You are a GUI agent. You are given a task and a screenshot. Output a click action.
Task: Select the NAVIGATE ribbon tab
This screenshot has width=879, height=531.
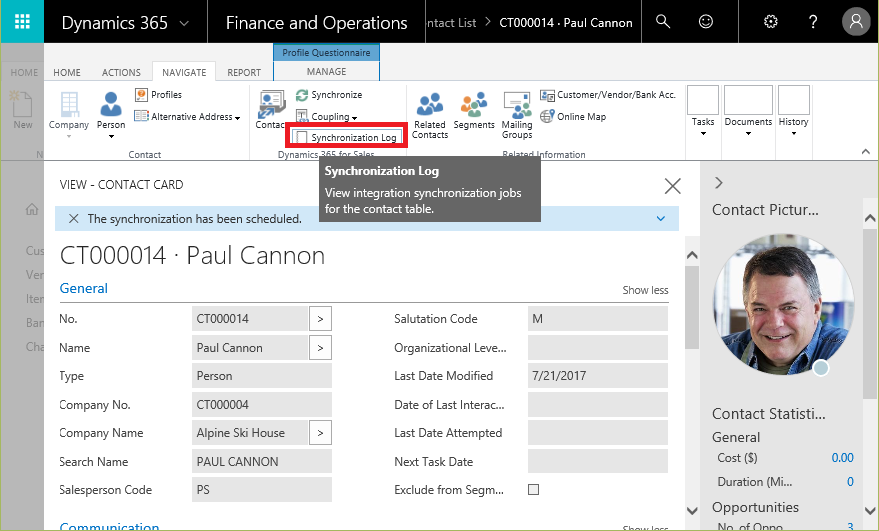coord(184,72)
